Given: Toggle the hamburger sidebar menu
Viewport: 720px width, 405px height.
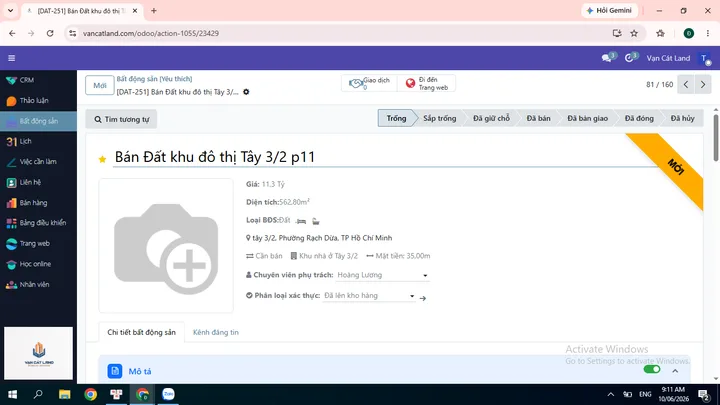Looking at the screenshot, I should [11, 58].
